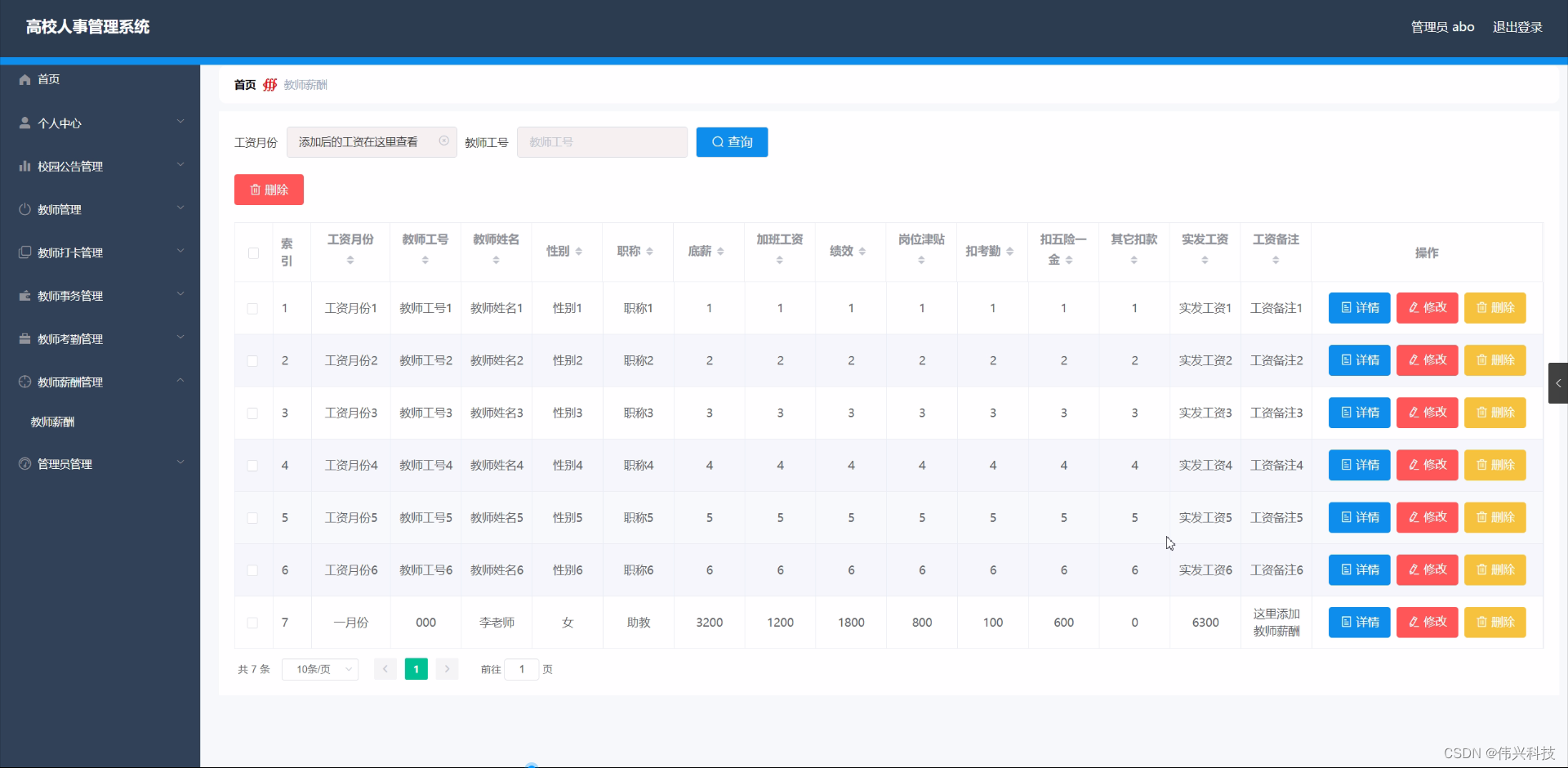Click the 退出登录 link
The image size is (1568, 768).
1517,27
